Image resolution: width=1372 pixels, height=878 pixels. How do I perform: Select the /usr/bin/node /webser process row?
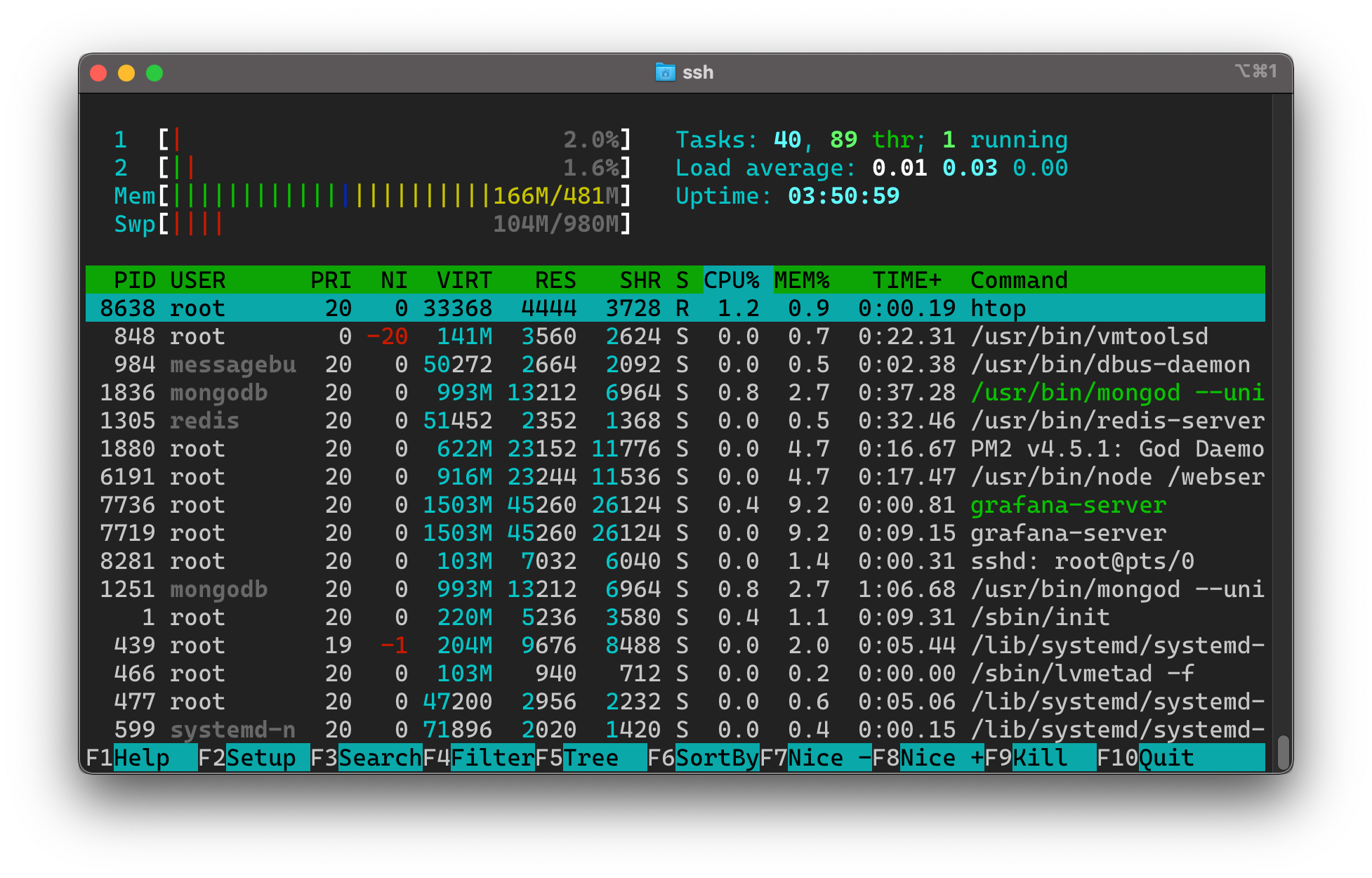pyautogui.click(x=675, y=477)
